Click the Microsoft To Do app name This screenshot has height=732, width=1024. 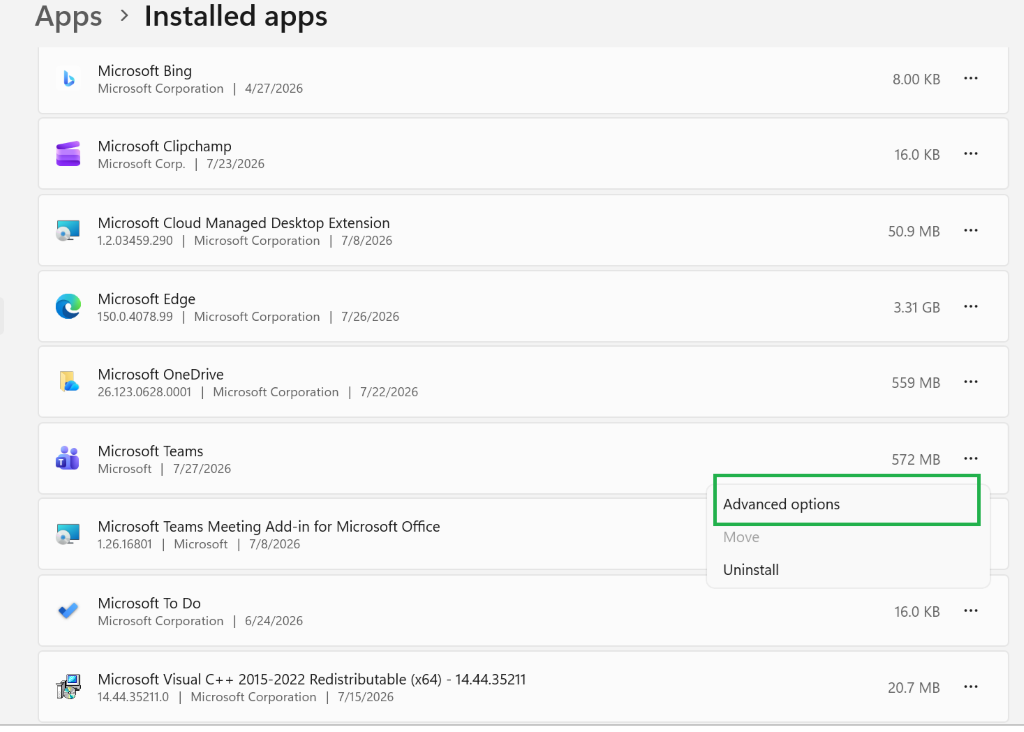pyautogui.click(x=149, y=603)
